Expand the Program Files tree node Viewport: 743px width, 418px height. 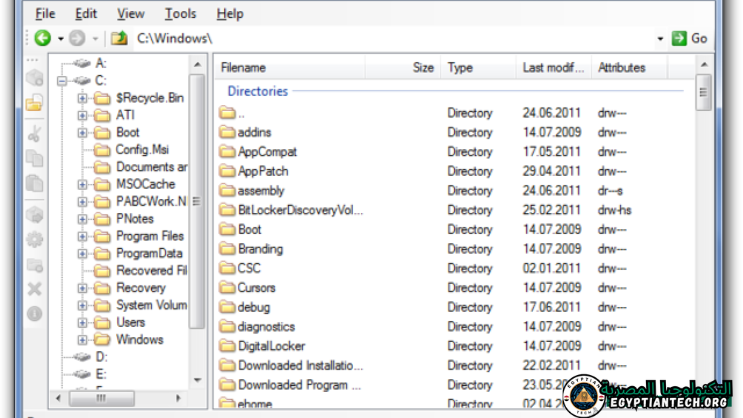pyautogui.click(x=83, y=236)
